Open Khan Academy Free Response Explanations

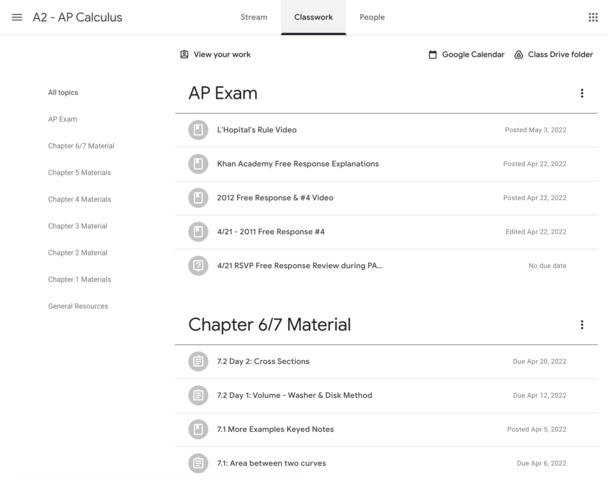pos(298,164)
